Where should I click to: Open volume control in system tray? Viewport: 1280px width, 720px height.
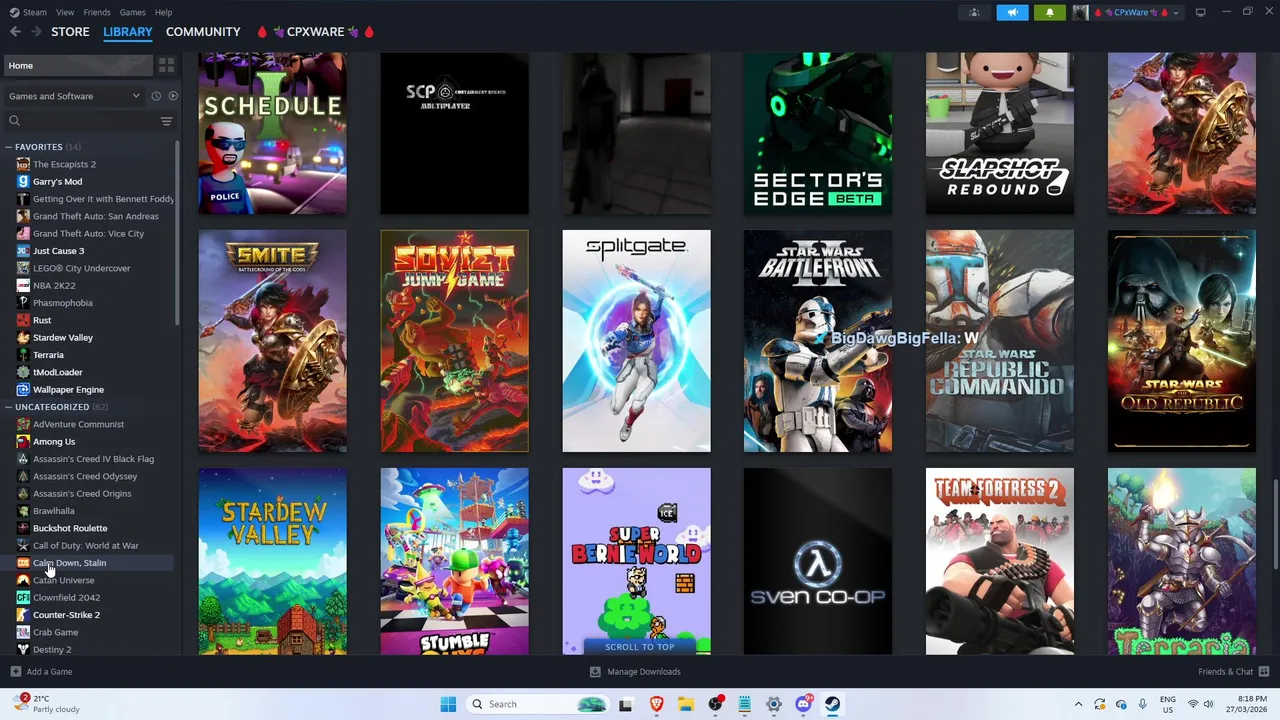1207,704
